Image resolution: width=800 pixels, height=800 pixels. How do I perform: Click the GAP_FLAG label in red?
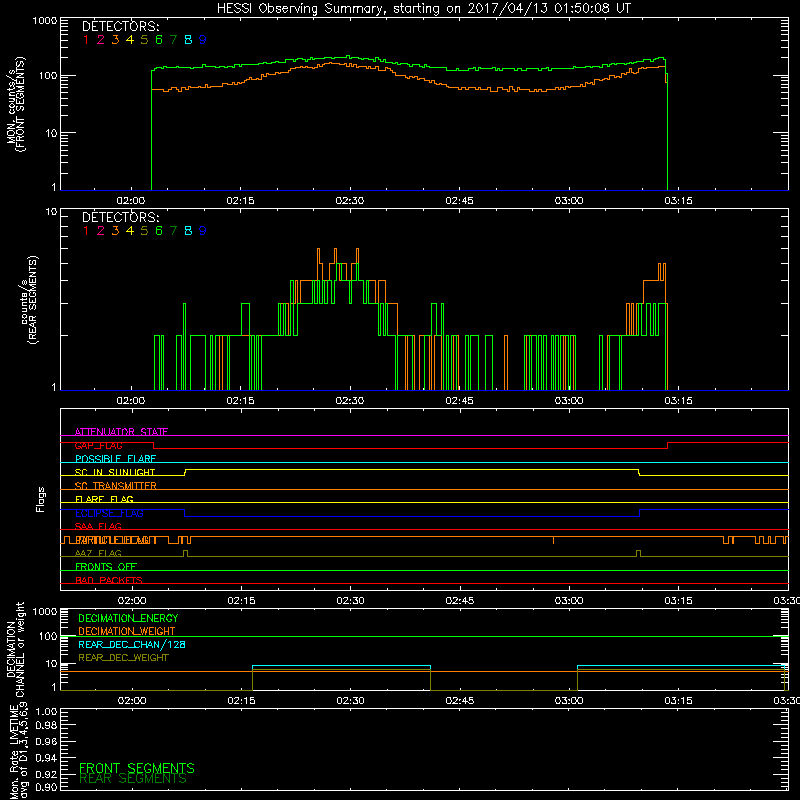pos(98,445)
